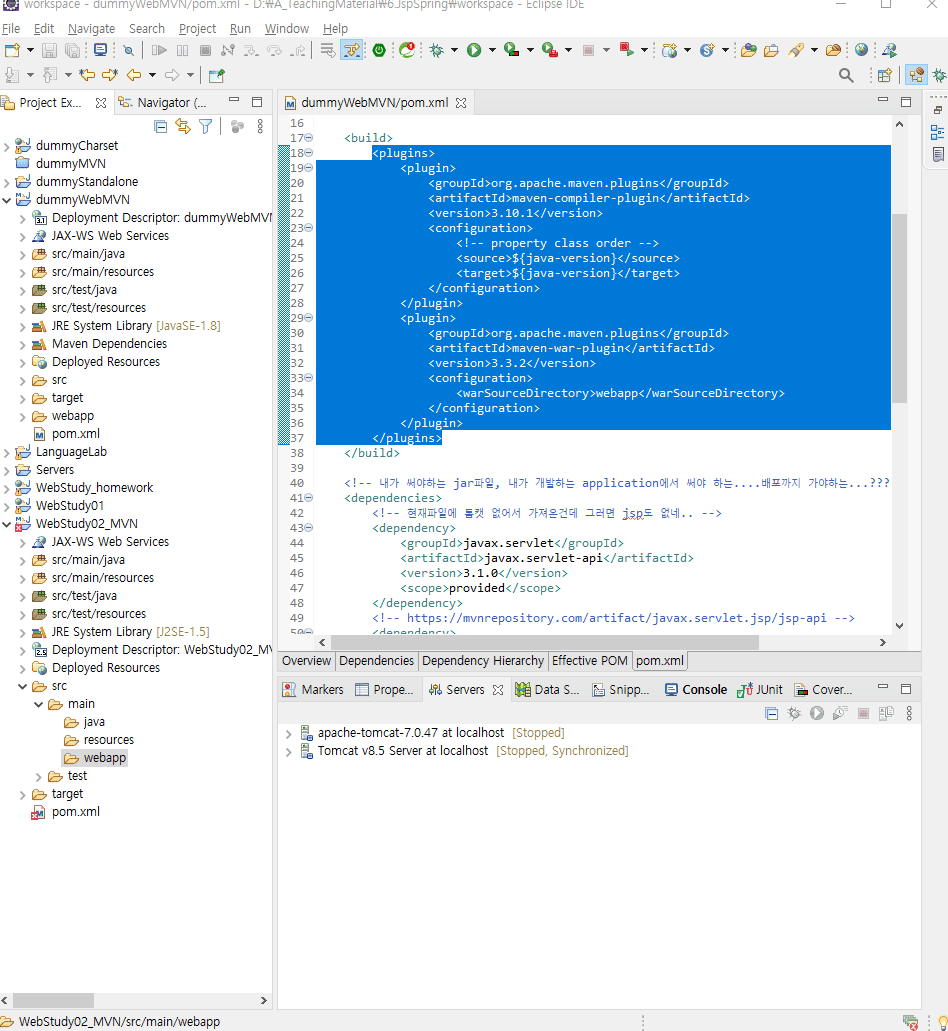The image size is (948, 1031).
Task: Open Project Explorer view menu dots
Action: point(260,126)
